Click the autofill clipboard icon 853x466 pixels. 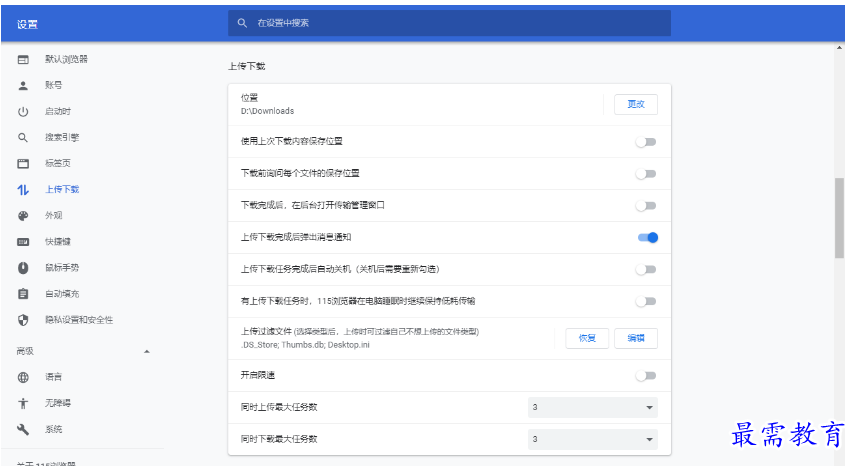[23, 294]
